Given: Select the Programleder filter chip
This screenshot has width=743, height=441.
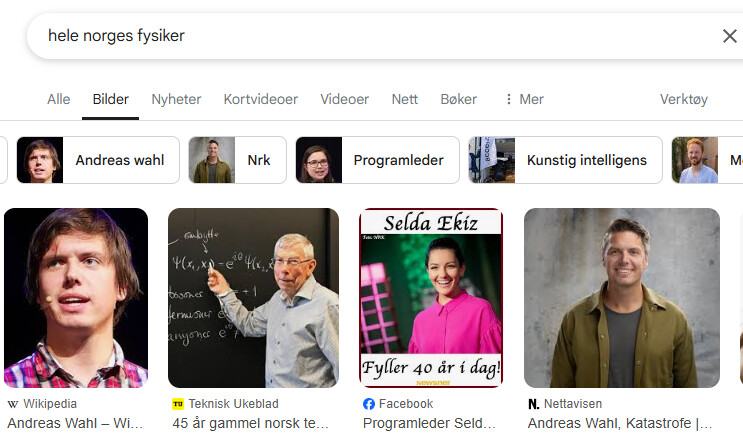Looking at the screenshot, I should (x=378, y=160).
